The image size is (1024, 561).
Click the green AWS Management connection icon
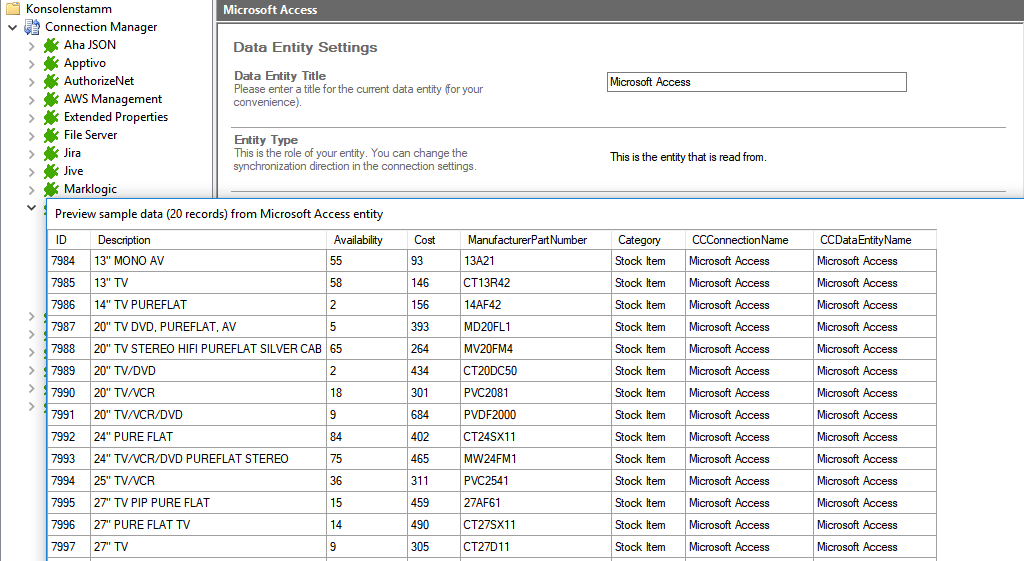tap(51, 99)
